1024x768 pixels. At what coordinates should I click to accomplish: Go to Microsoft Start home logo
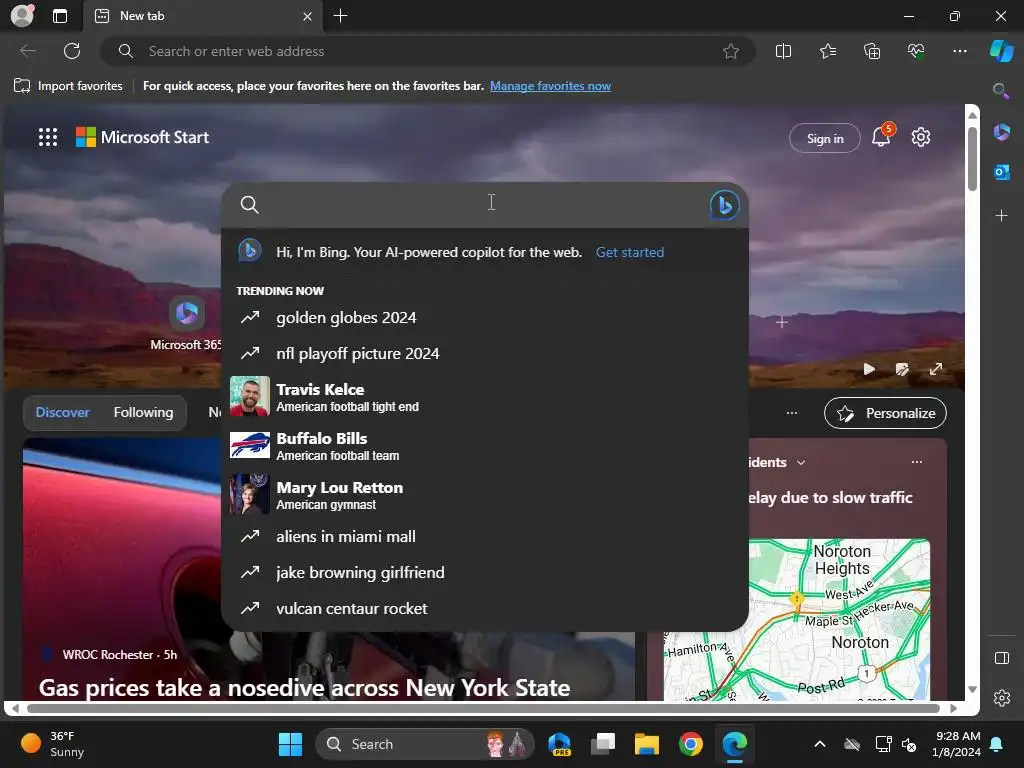pyautogui.click(x=142, y=137)
